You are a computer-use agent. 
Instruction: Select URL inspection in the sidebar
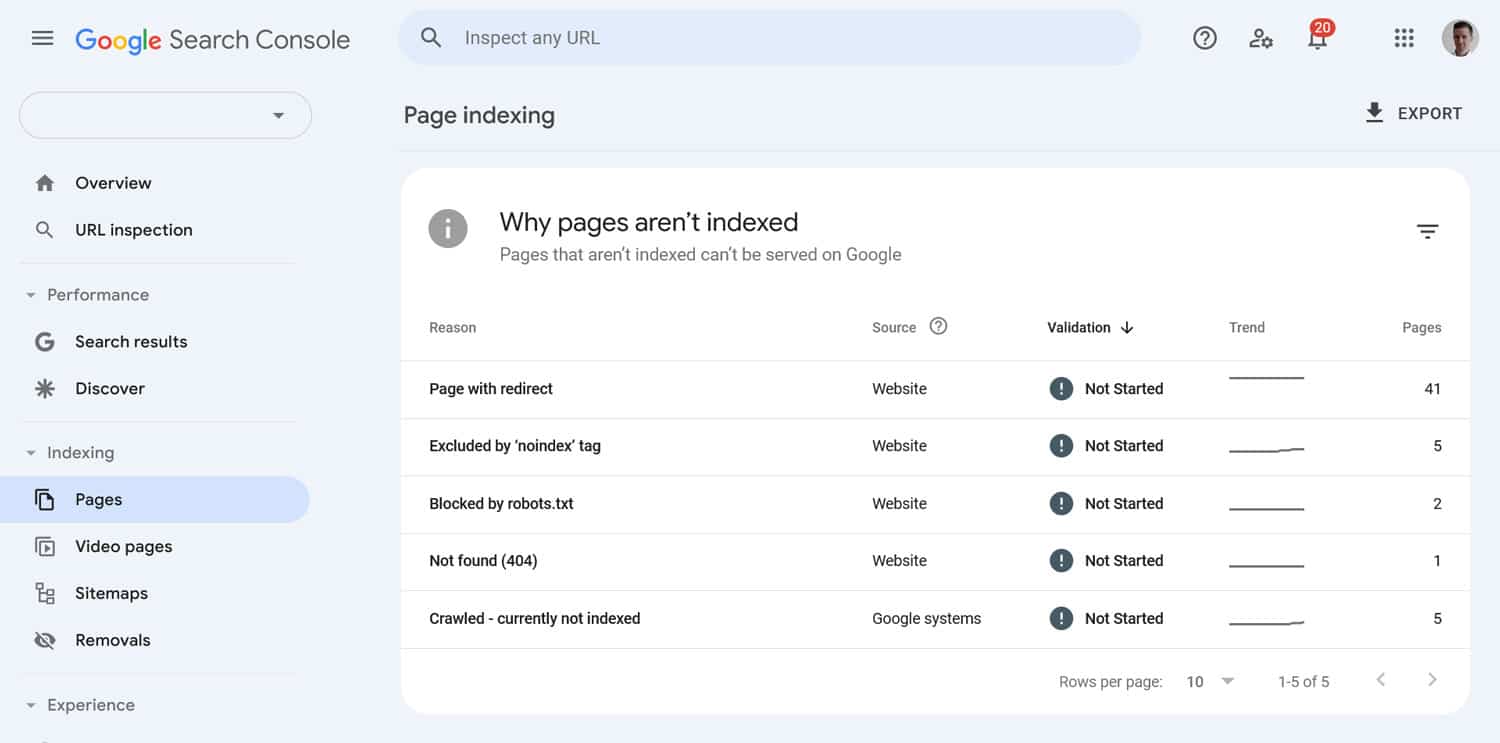(133, 229)
